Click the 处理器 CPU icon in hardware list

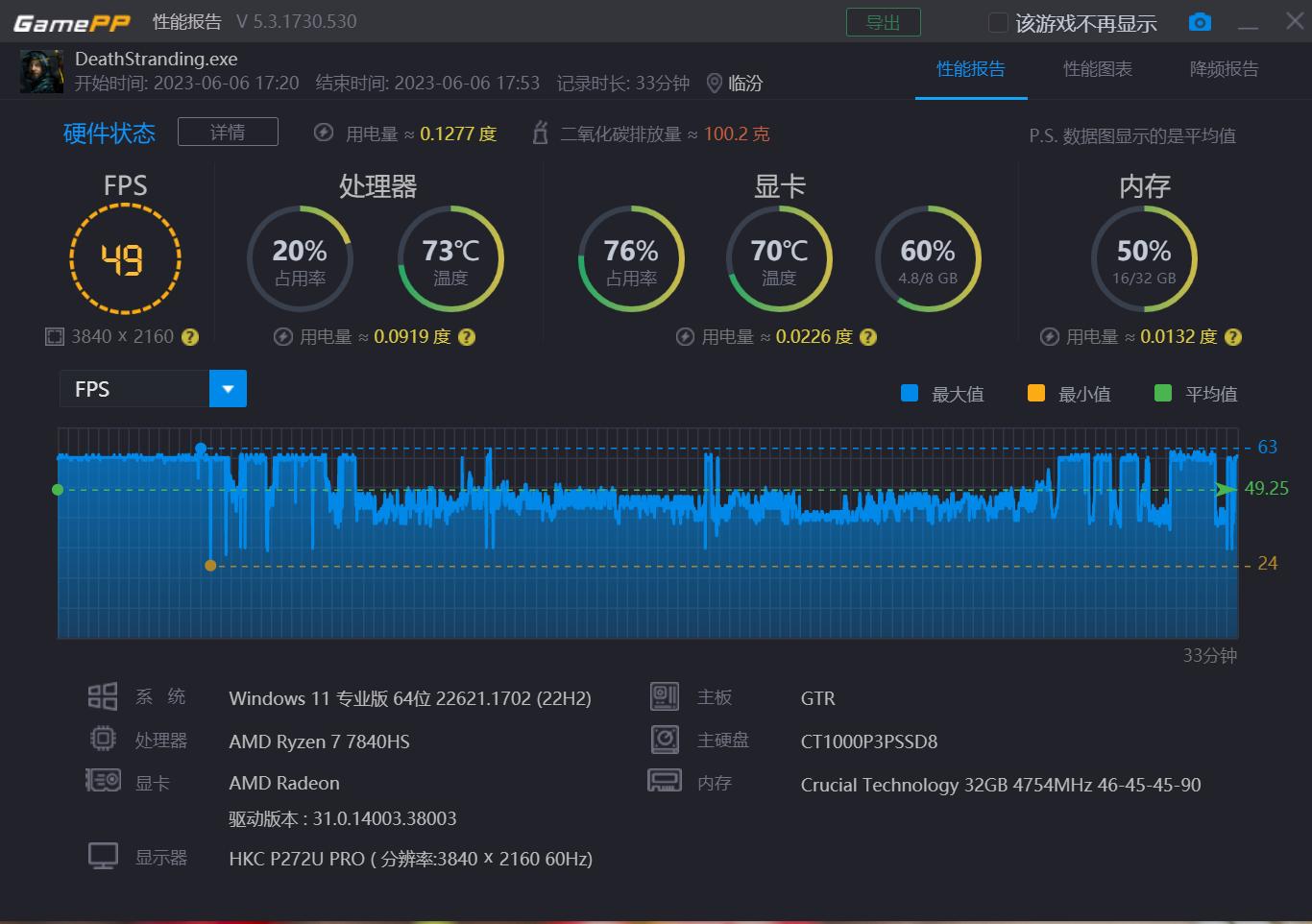(103, 739)
